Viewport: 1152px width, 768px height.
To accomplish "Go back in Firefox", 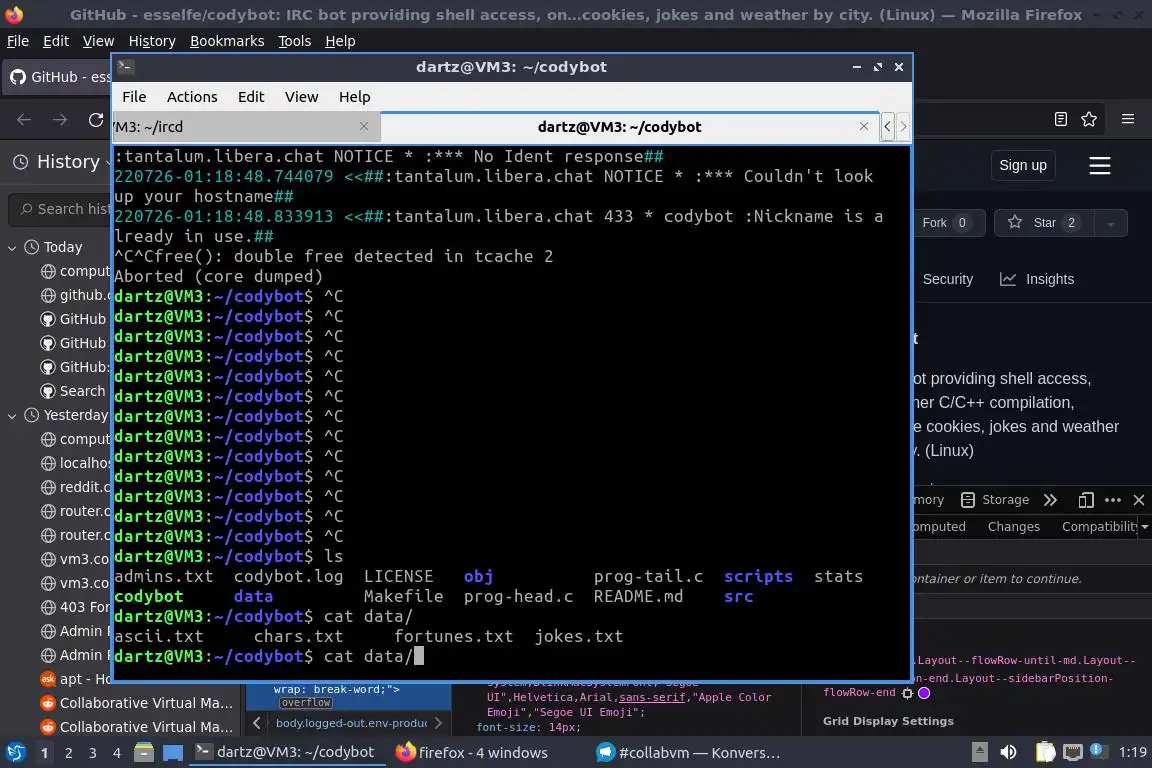I will coord(24,120).
